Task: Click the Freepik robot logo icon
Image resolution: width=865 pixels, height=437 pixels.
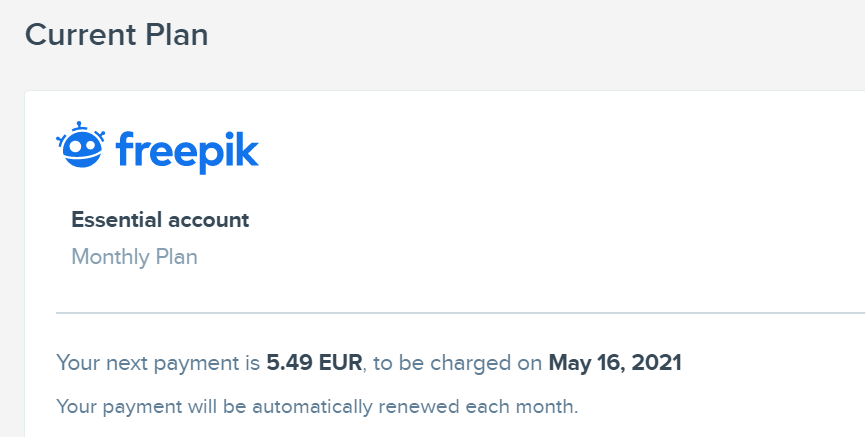Action: (x=80, y=147)
